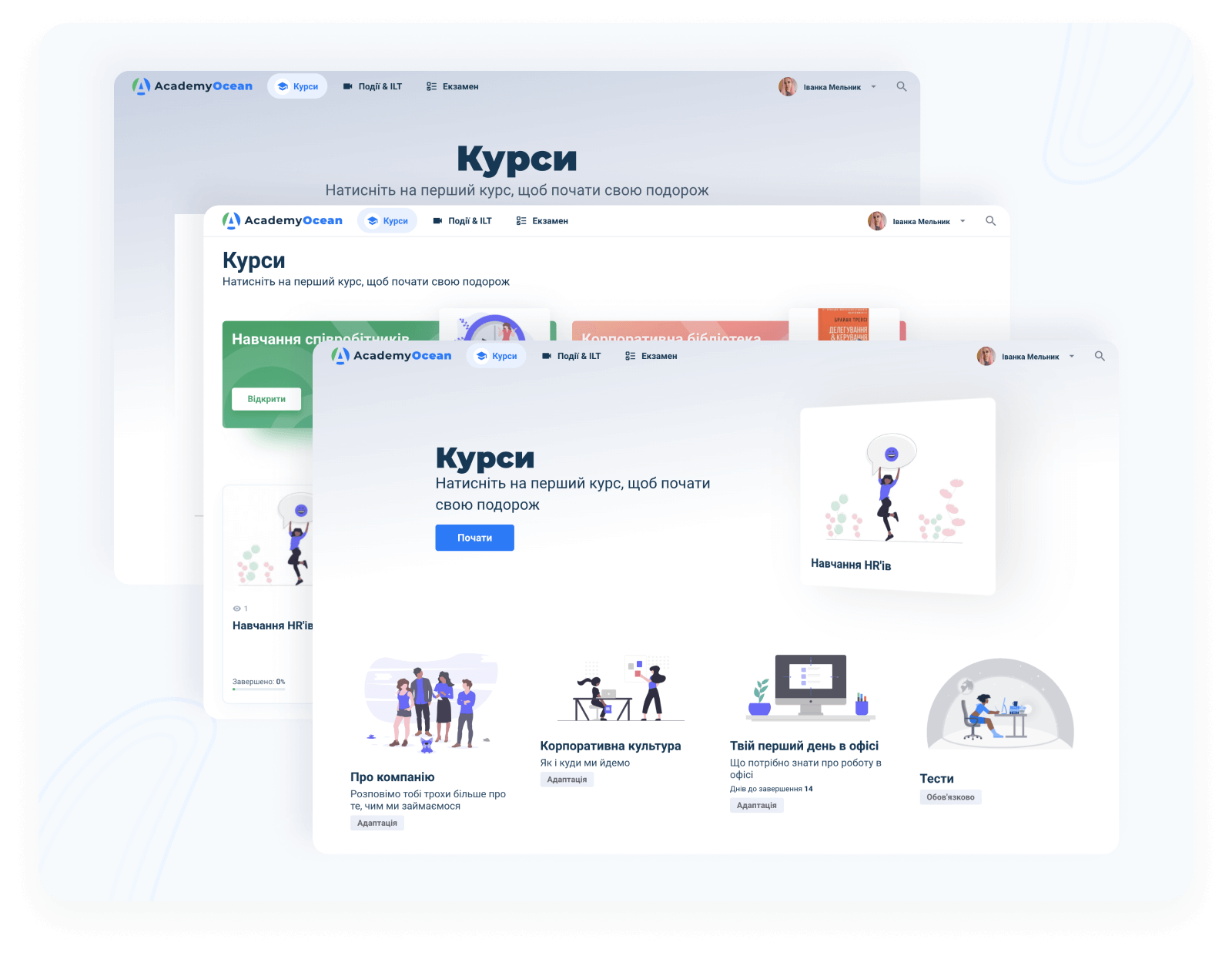The image size is (1232, 956).
Task: Open search icon in front window
Action: (1100, 356)
